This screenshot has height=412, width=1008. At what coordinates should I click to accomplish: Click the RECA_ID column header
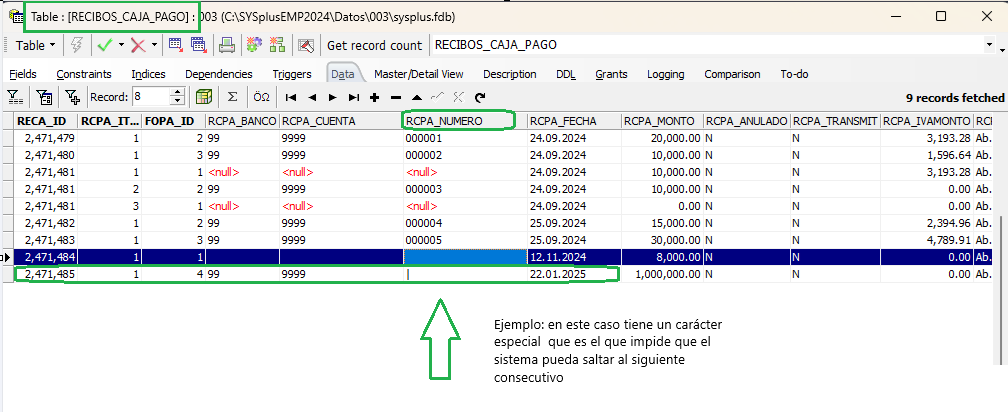[46, 121]
